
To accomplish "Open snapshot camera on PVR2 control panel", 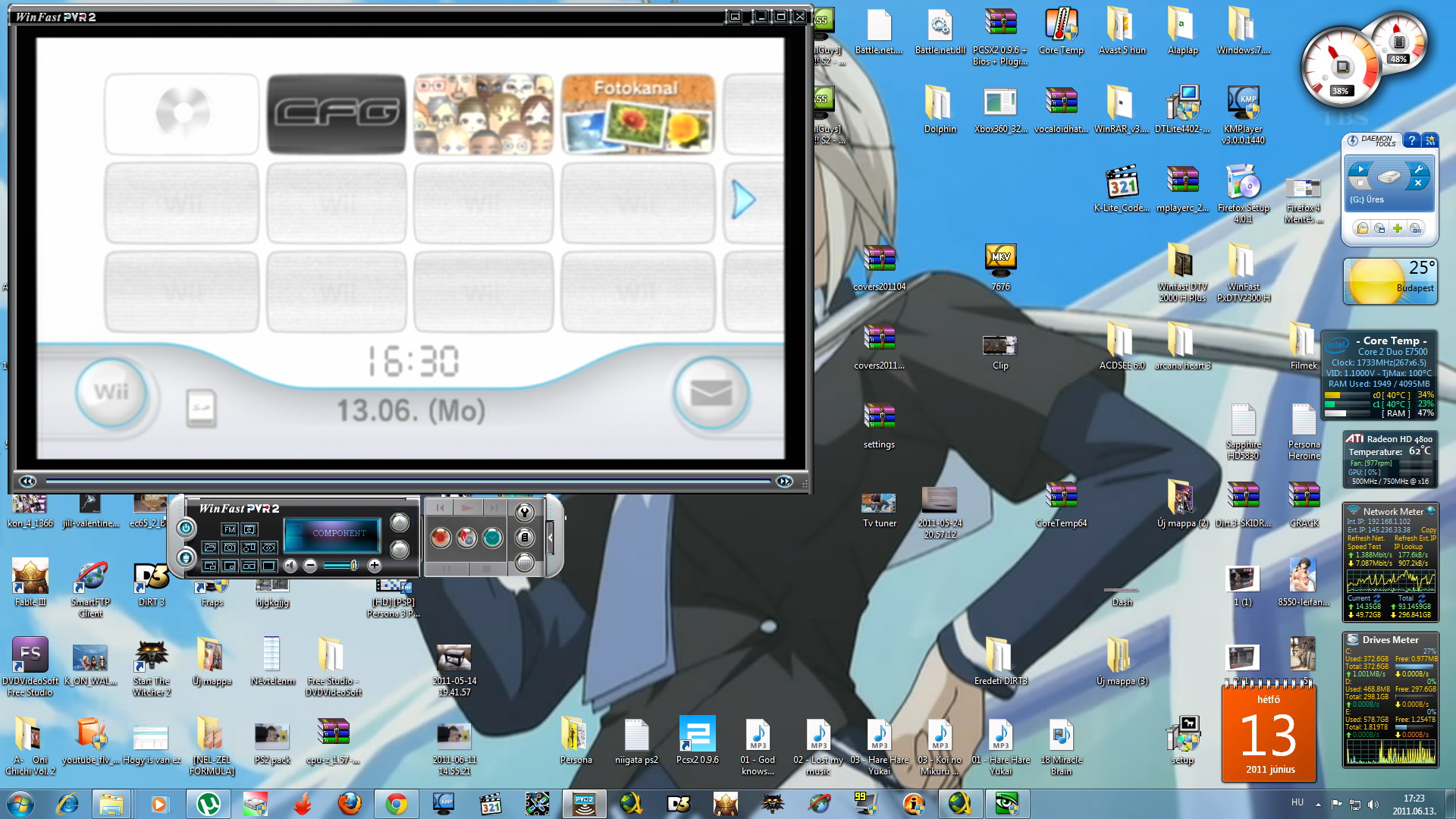I will pos(230,548).
